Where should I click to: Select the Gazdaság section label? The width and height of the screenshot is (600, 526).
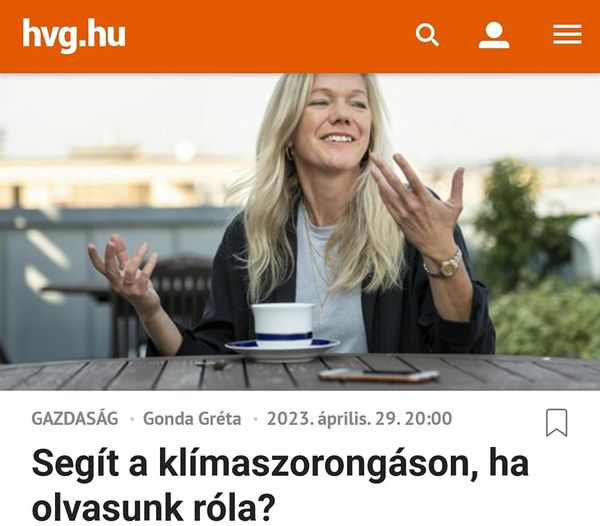pos(75,419)
